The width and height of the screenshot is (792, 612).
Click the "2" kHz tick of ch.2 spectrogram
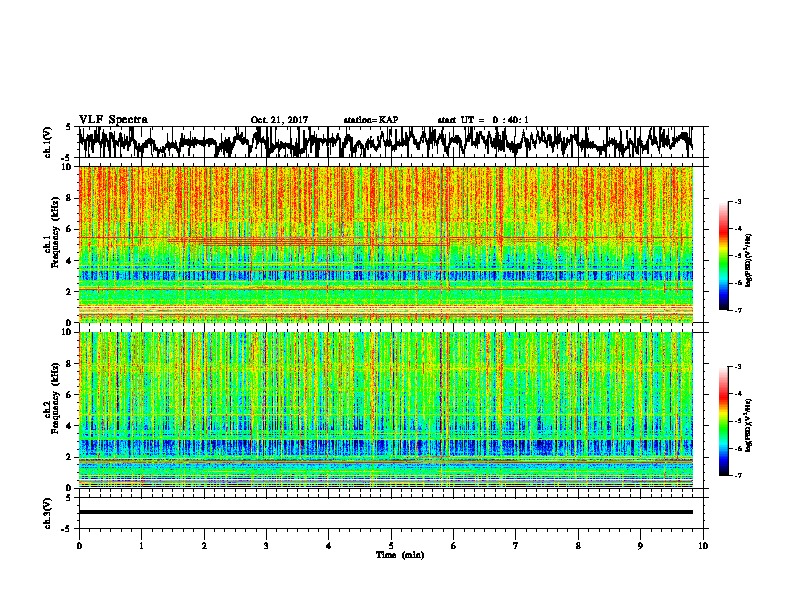(70, 457)
